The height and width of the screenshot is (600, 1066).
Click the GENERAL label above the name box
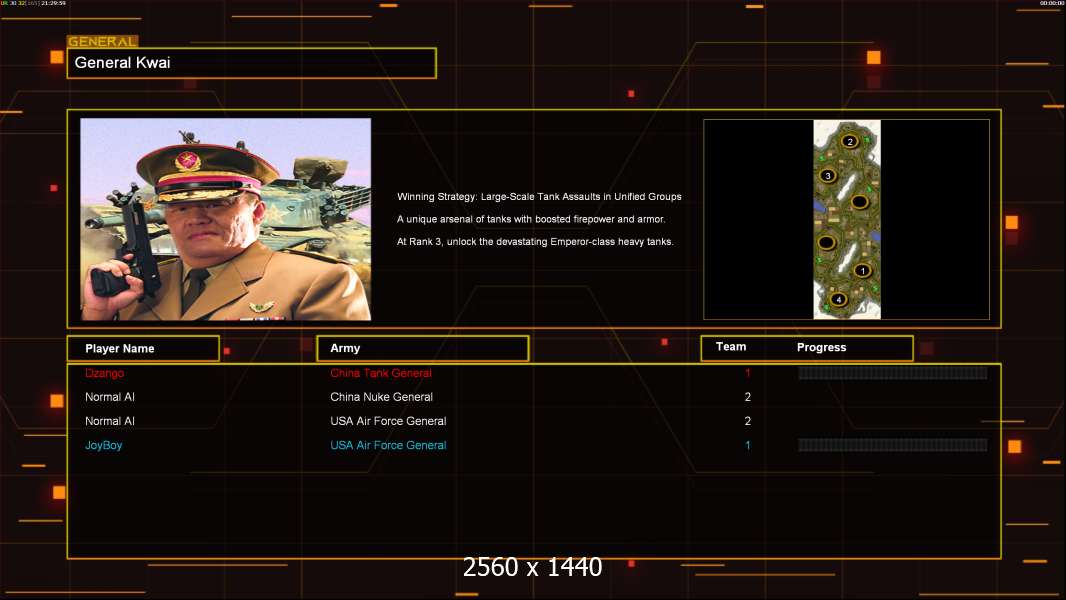pyautogui.click(x=103, y=41)
